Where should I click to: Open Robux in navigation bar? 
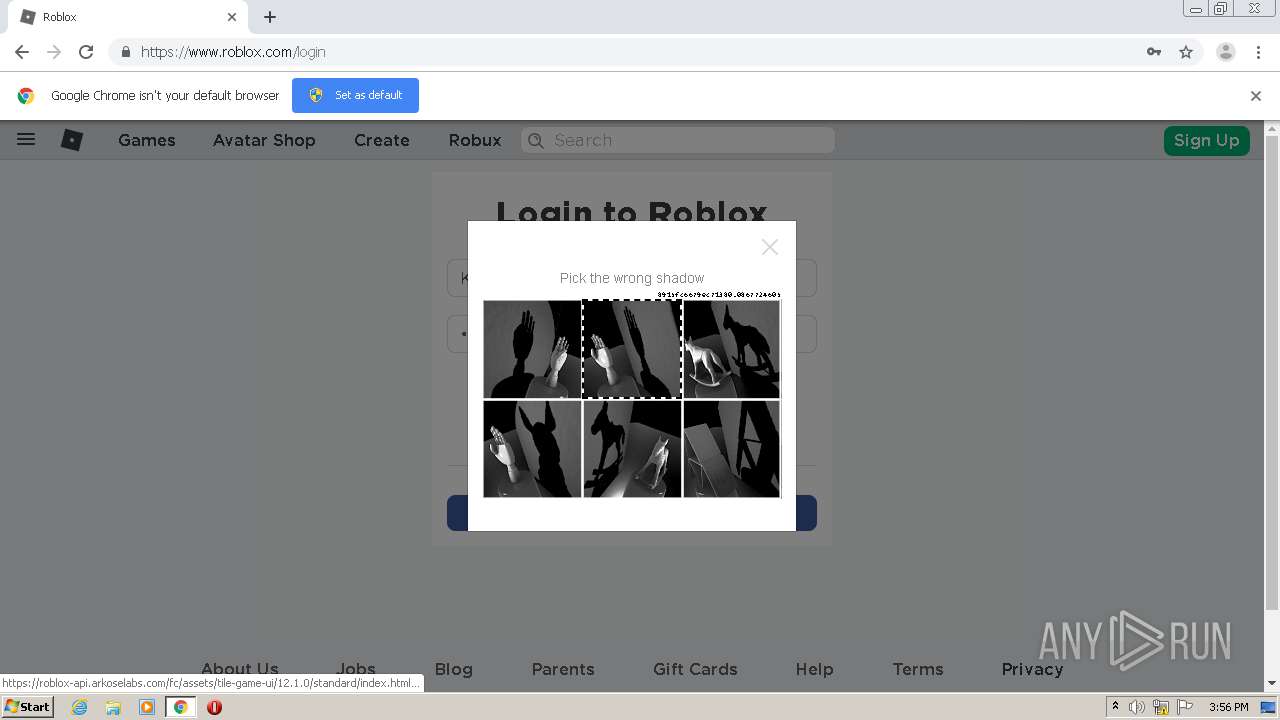click(475, 140)
